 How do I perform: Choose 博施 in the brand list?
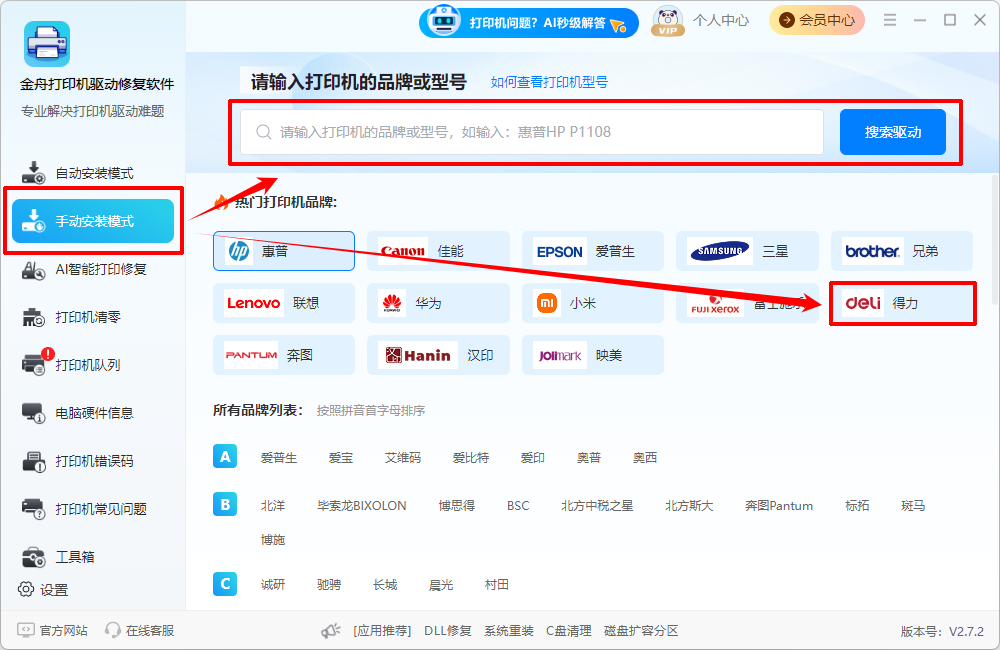pos(273,540)
